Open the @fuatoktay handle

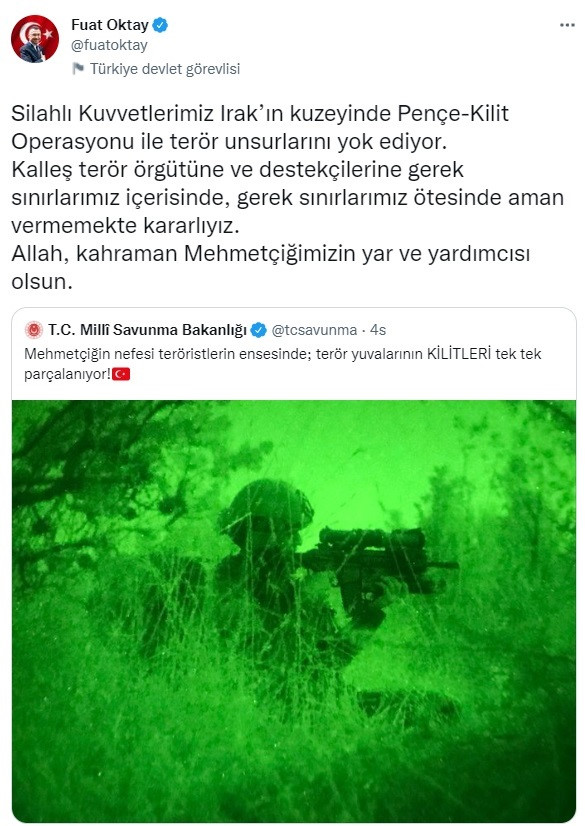pyautogui.click(x=109, y=45)
